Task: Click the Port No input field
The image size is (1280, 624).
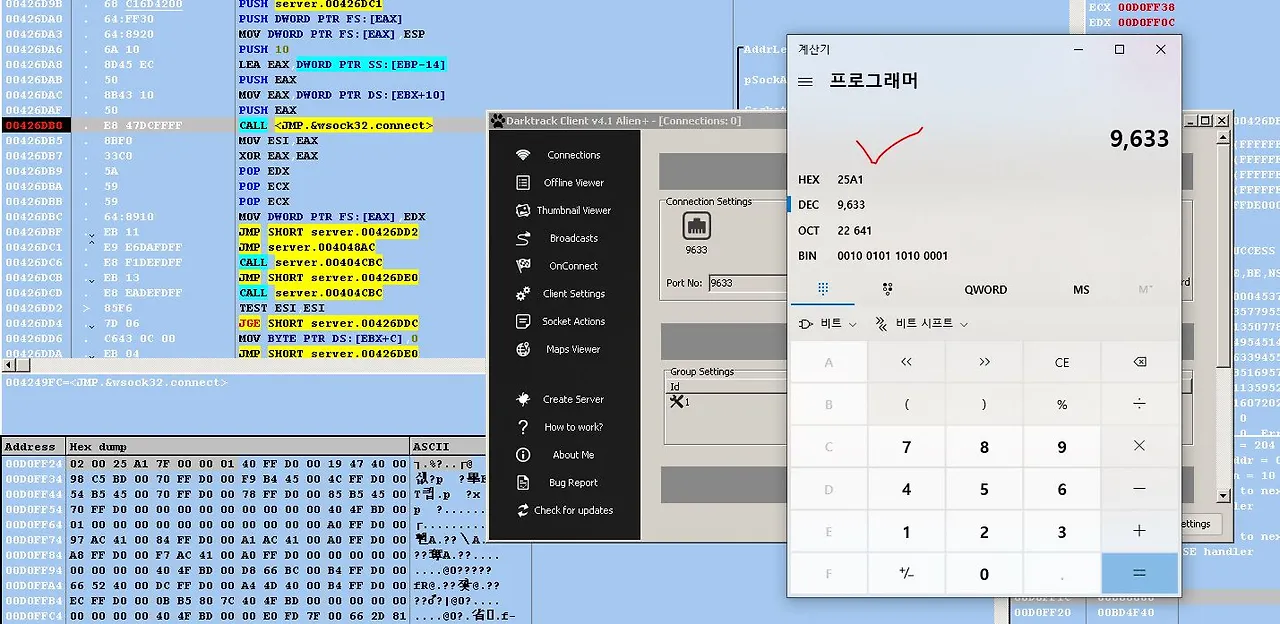Action: click(x=748, y=283)
